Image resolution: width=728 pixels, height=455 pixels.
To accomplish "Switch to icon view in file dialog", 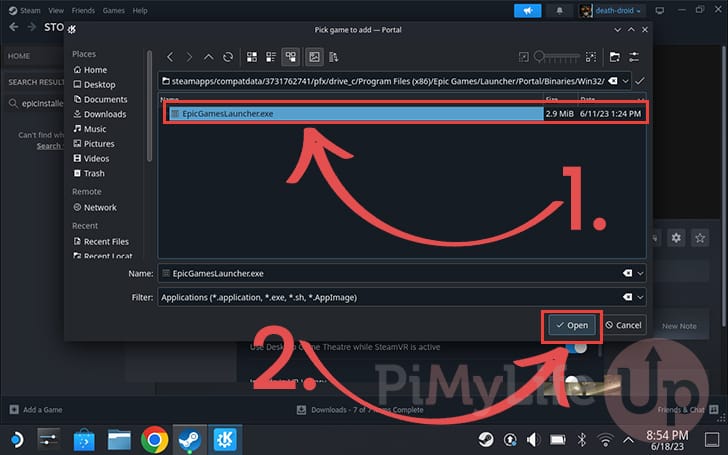I will [252, 57].
